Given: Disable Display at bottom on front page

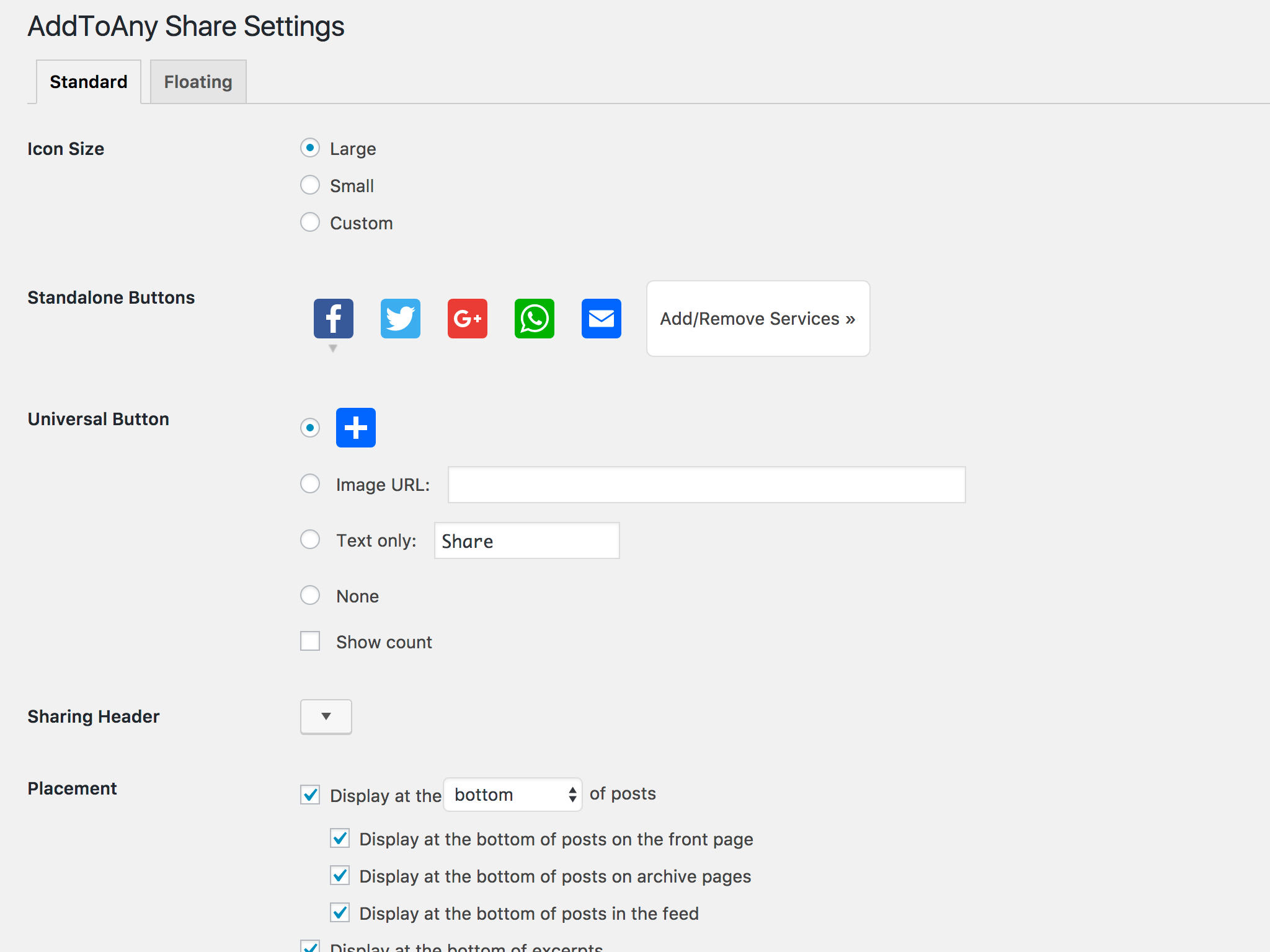Looking at the screenshot, I should (x=339, y=839).
